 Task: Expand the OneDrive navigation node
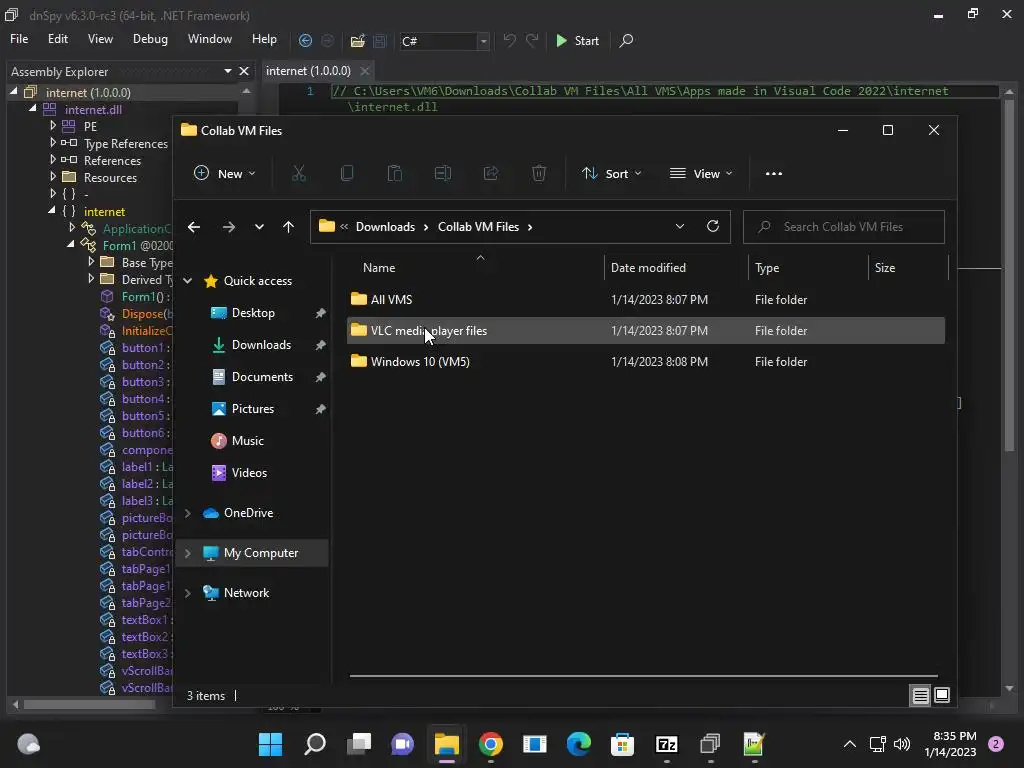[188, 513]
